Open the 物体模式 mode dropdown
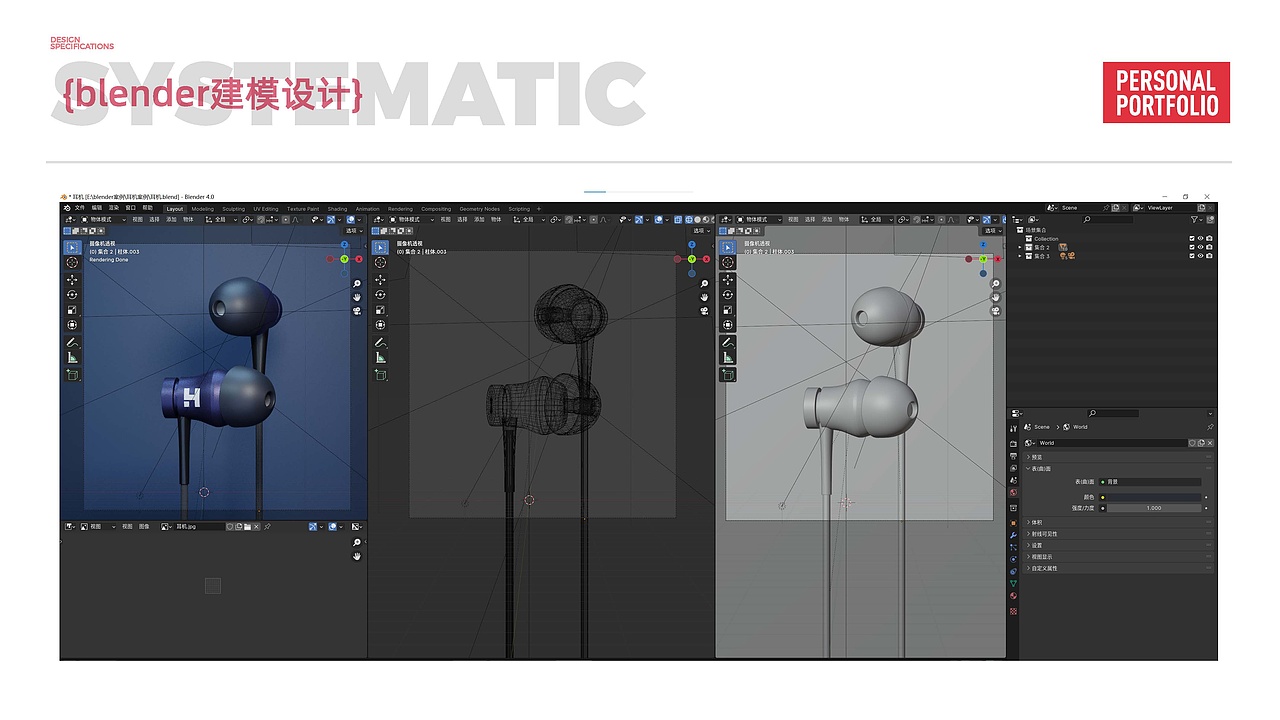The width and height of the screenshot is (1280, 720). tap(100, 220)
